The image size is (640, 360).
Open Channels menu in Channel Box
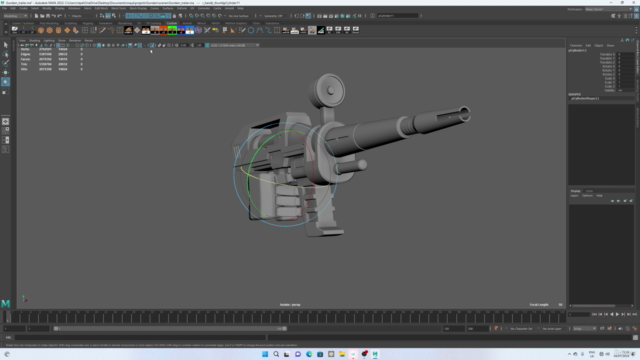tap(576, 45)
